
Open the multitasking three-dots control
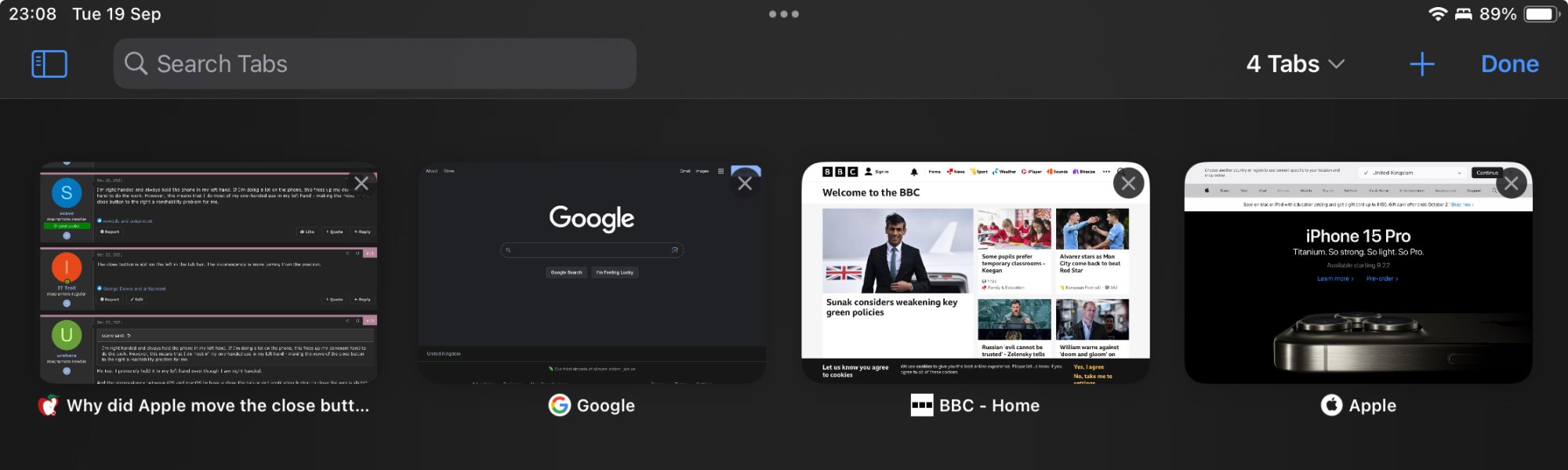(784, 14)
